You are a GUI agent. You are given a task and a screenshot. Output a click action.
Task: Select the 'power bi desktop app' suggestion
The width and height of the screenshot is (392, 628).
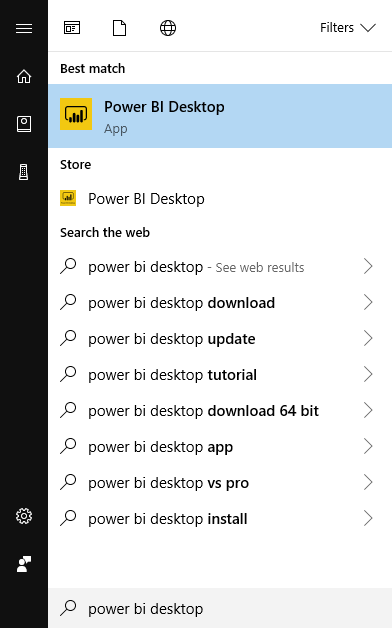click(220, 447)
